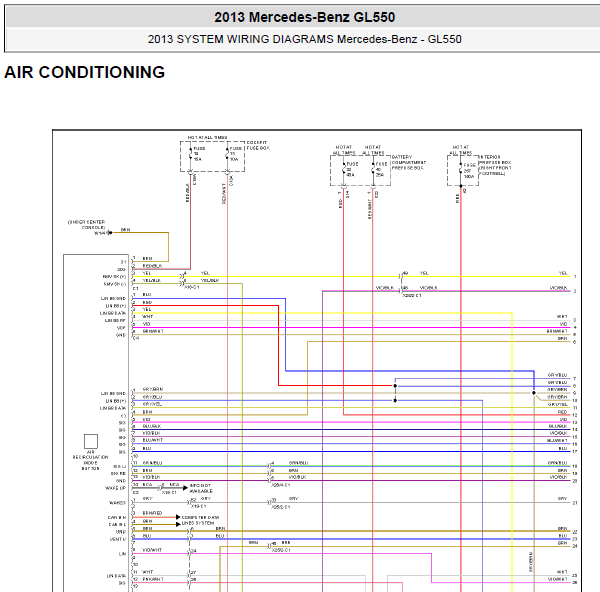Viewport: 600px width, 592px height.
Task: Click the 10A fuse in the cockpit fuse box
Action: point(227,153)
